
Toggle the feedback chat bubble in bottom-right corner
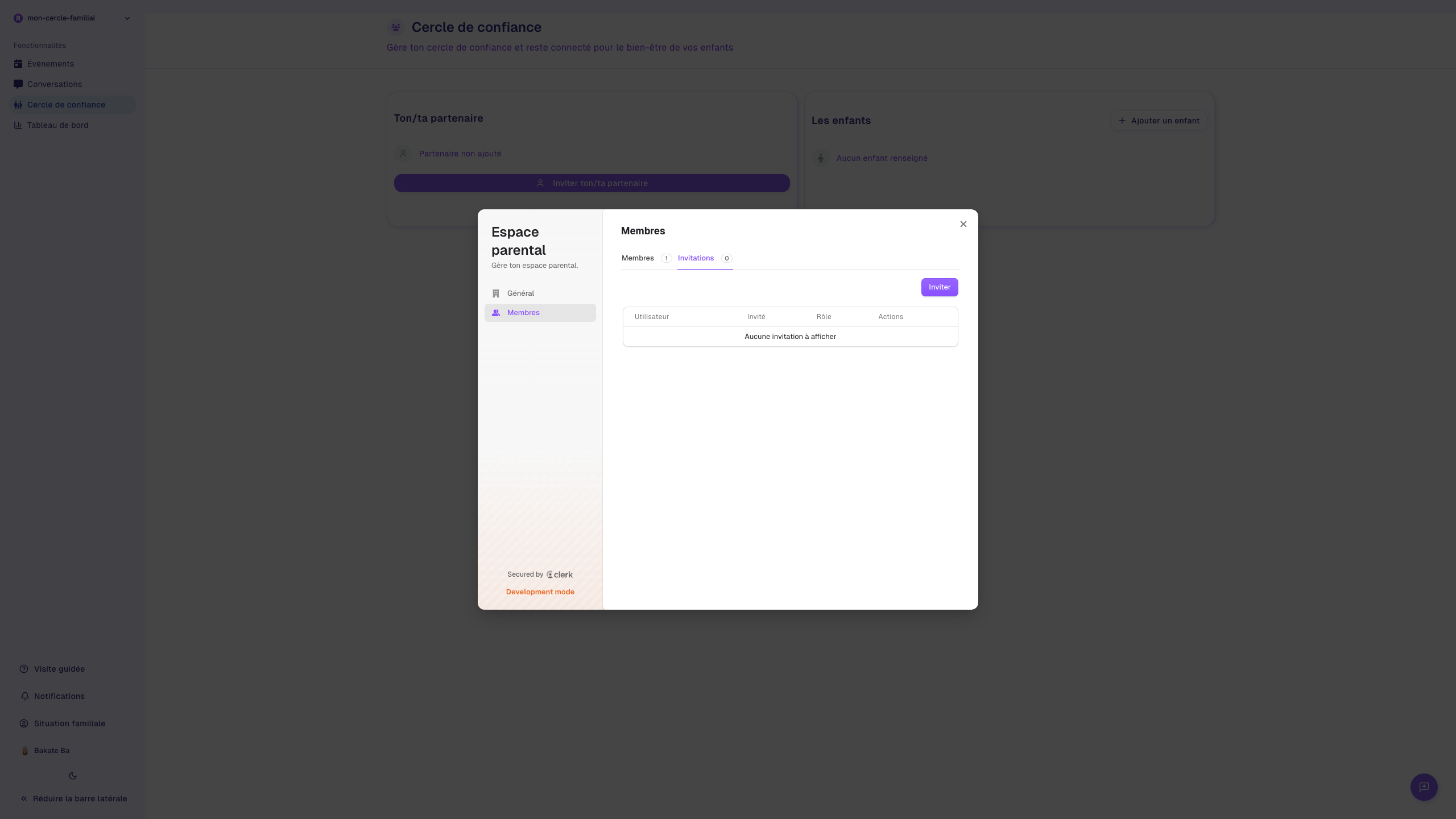1424,787
